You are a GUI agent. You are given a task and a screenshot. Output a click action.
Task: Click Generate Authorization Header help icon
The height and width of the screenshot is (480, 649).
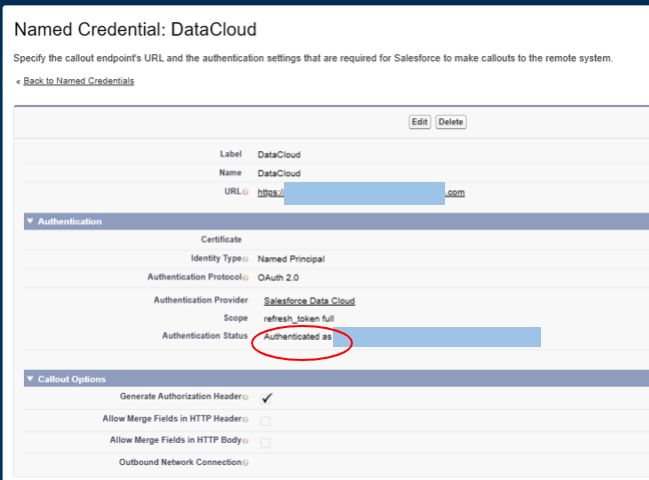click(245, 397)
